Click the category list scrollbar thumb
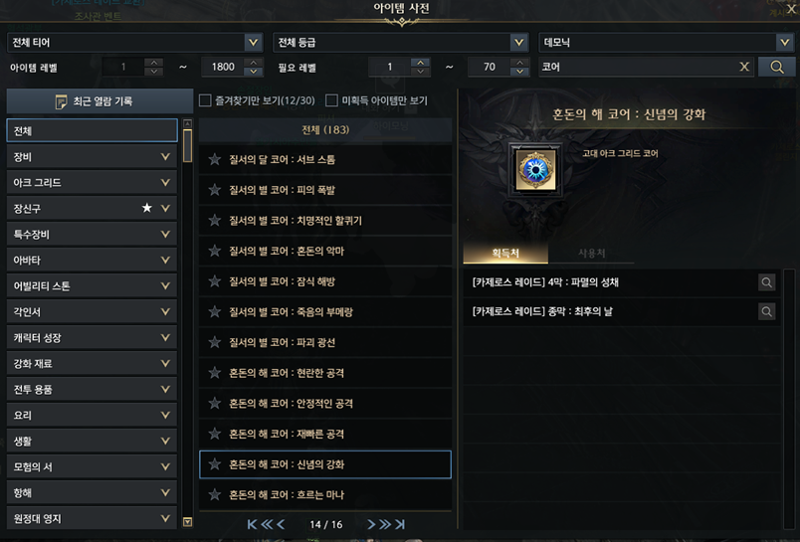The width and height of the screenshot is (800, 542). 188,145
